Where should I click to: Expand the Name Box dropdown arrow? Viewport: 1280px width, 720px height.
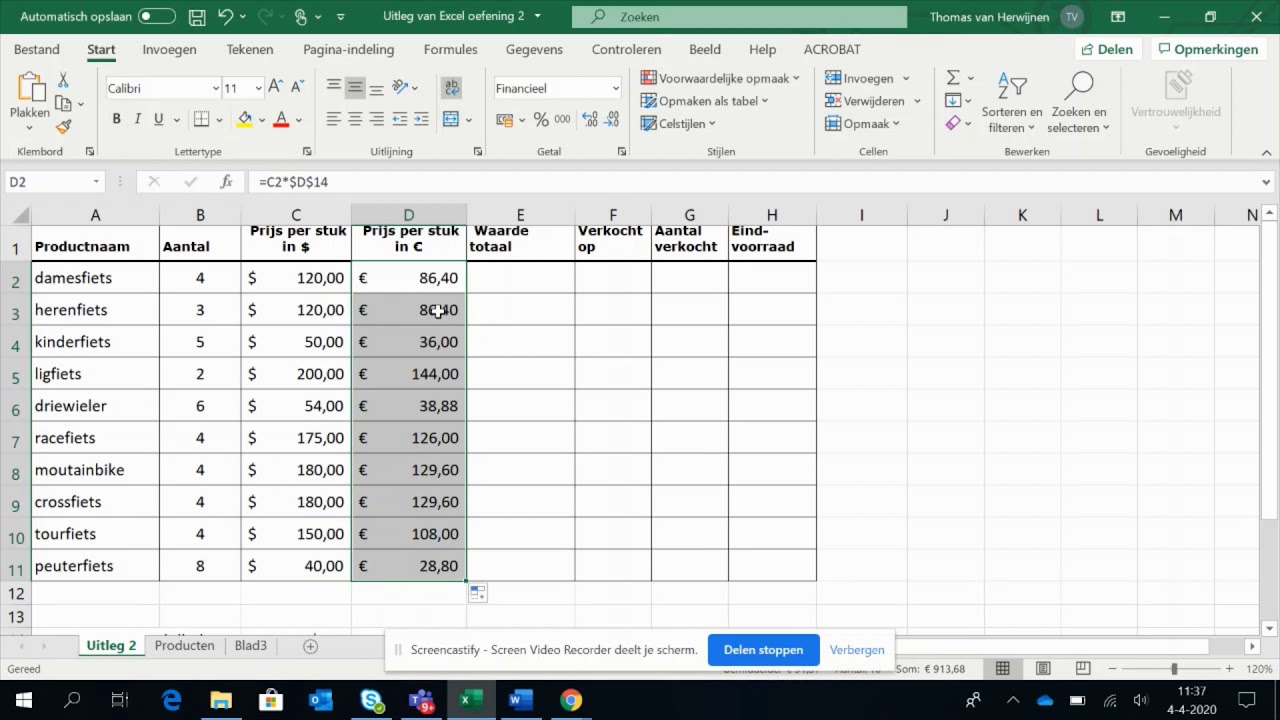[96, 182]
